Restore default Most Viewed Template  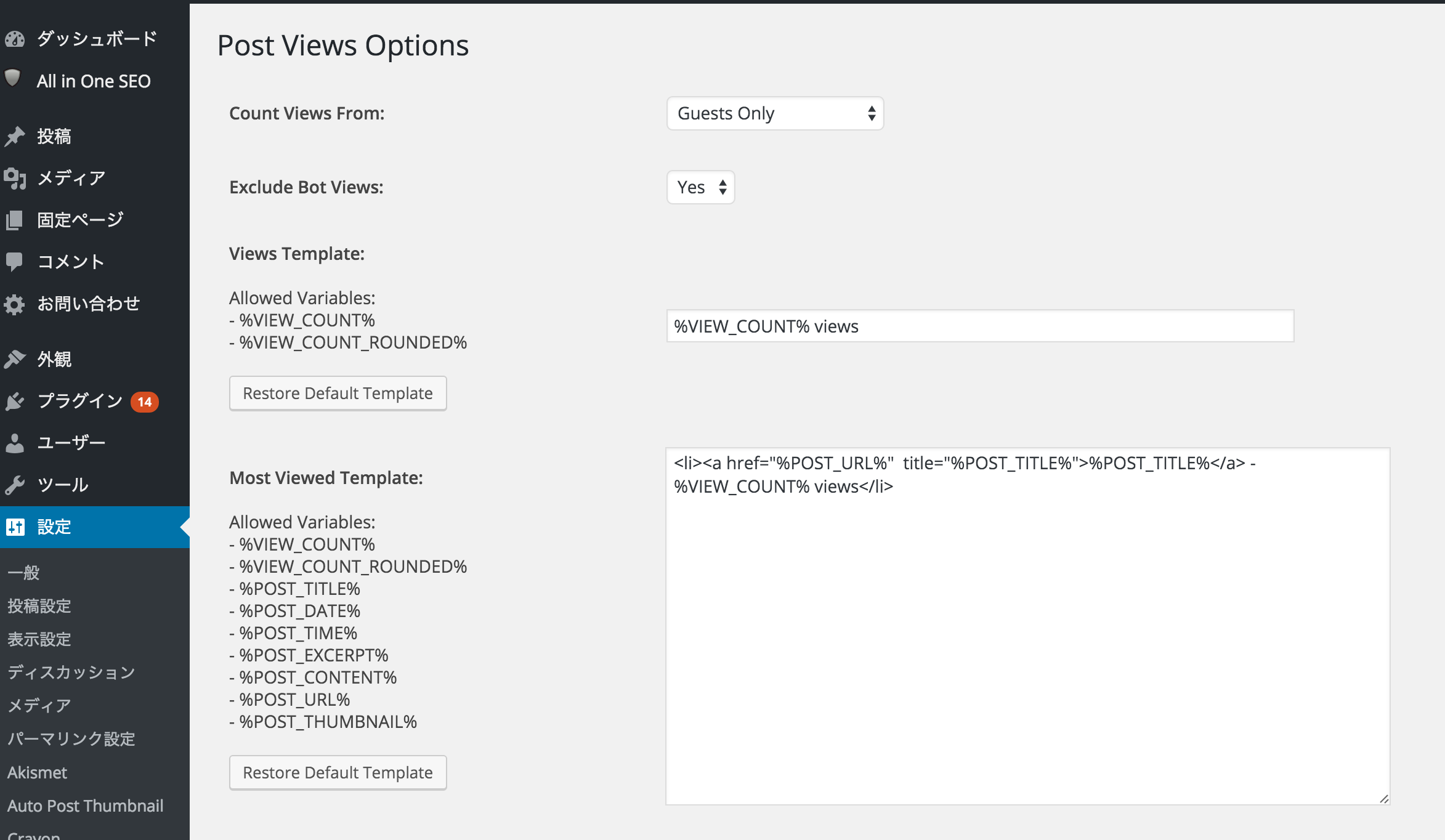point(338,772)
